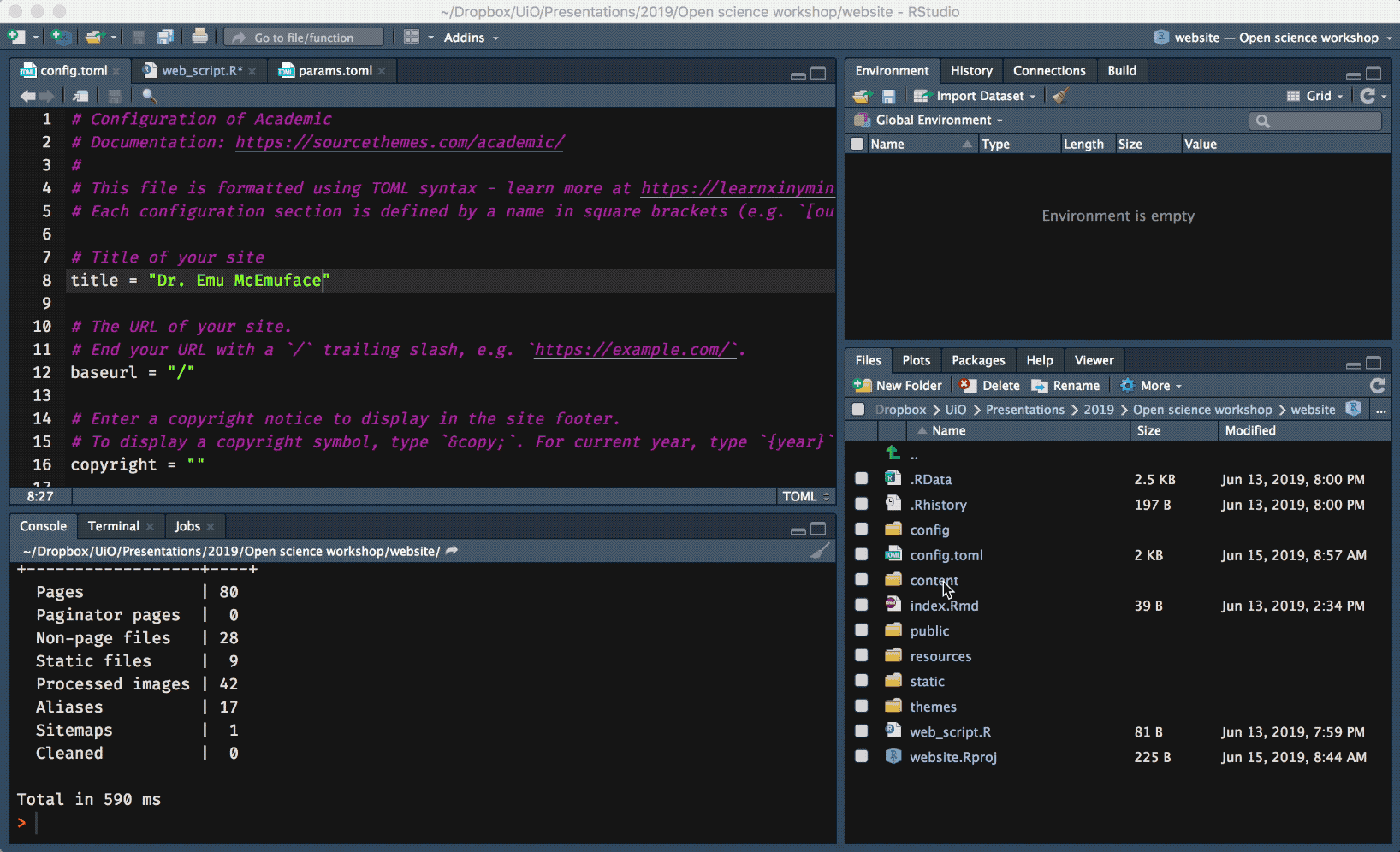Click the print icon in main toolbar

pos(199,37)
